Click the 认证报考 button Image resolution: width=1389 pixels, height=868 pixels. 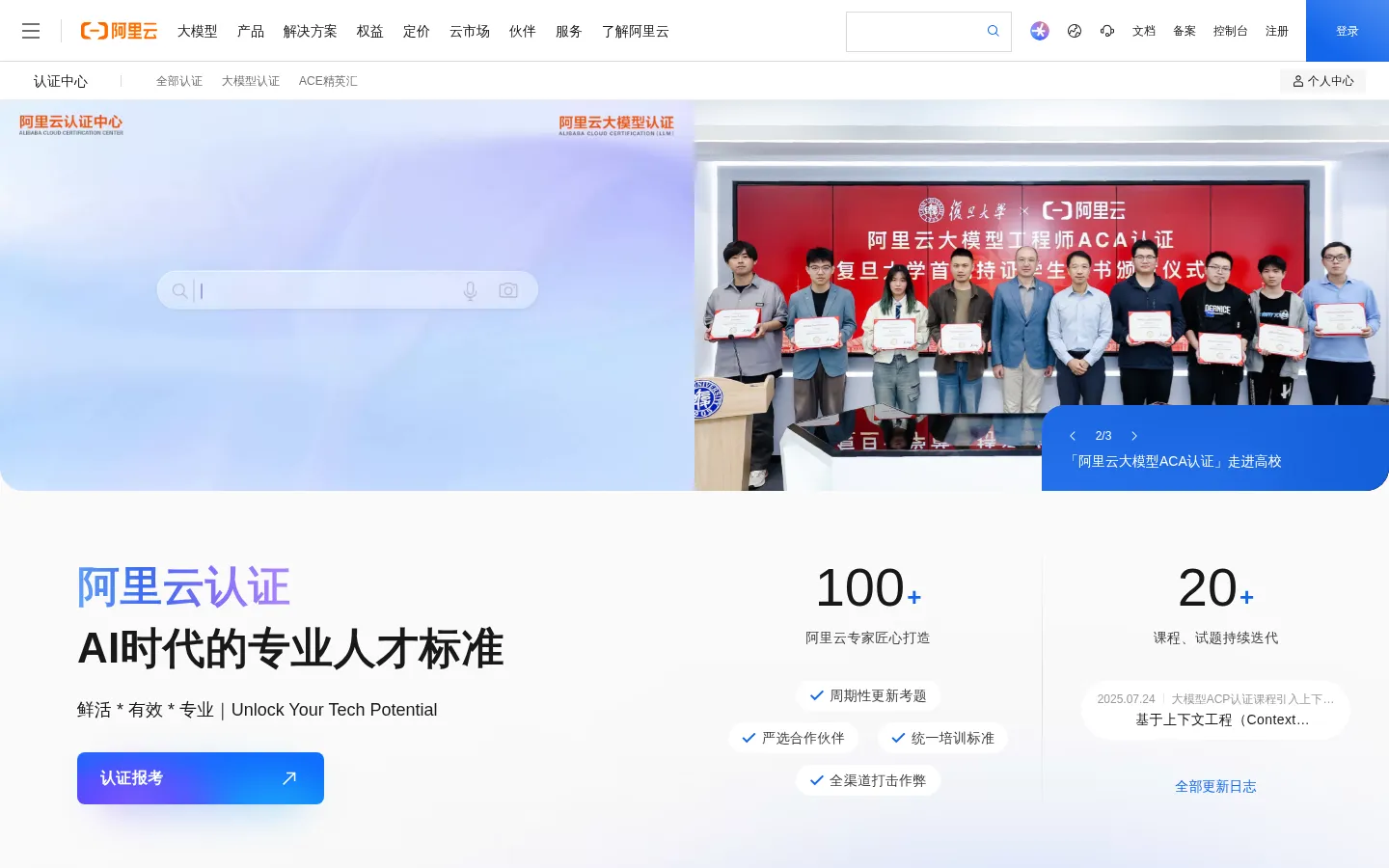point(201,778)
